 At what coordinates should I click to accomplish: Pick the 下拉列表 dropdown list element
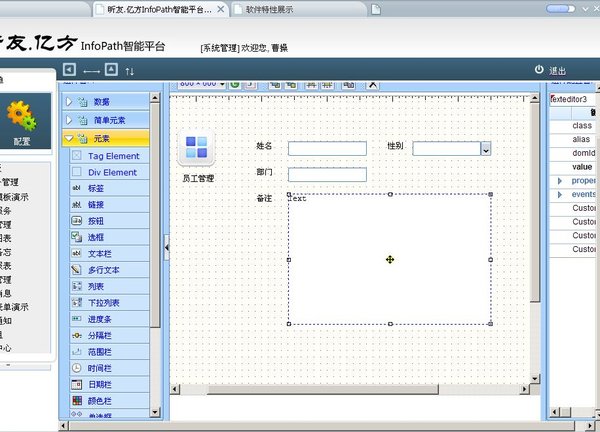[109, 303]
